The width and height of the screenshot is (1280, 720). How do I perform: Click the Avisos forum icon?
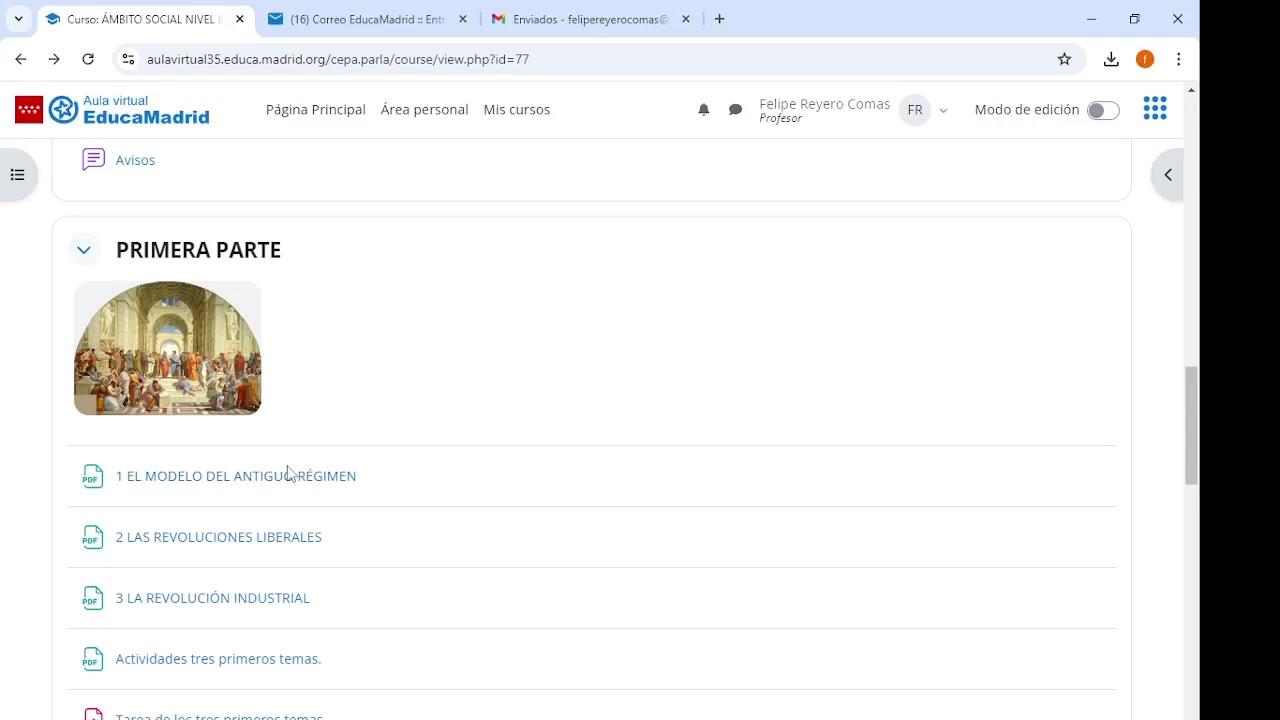93,160
